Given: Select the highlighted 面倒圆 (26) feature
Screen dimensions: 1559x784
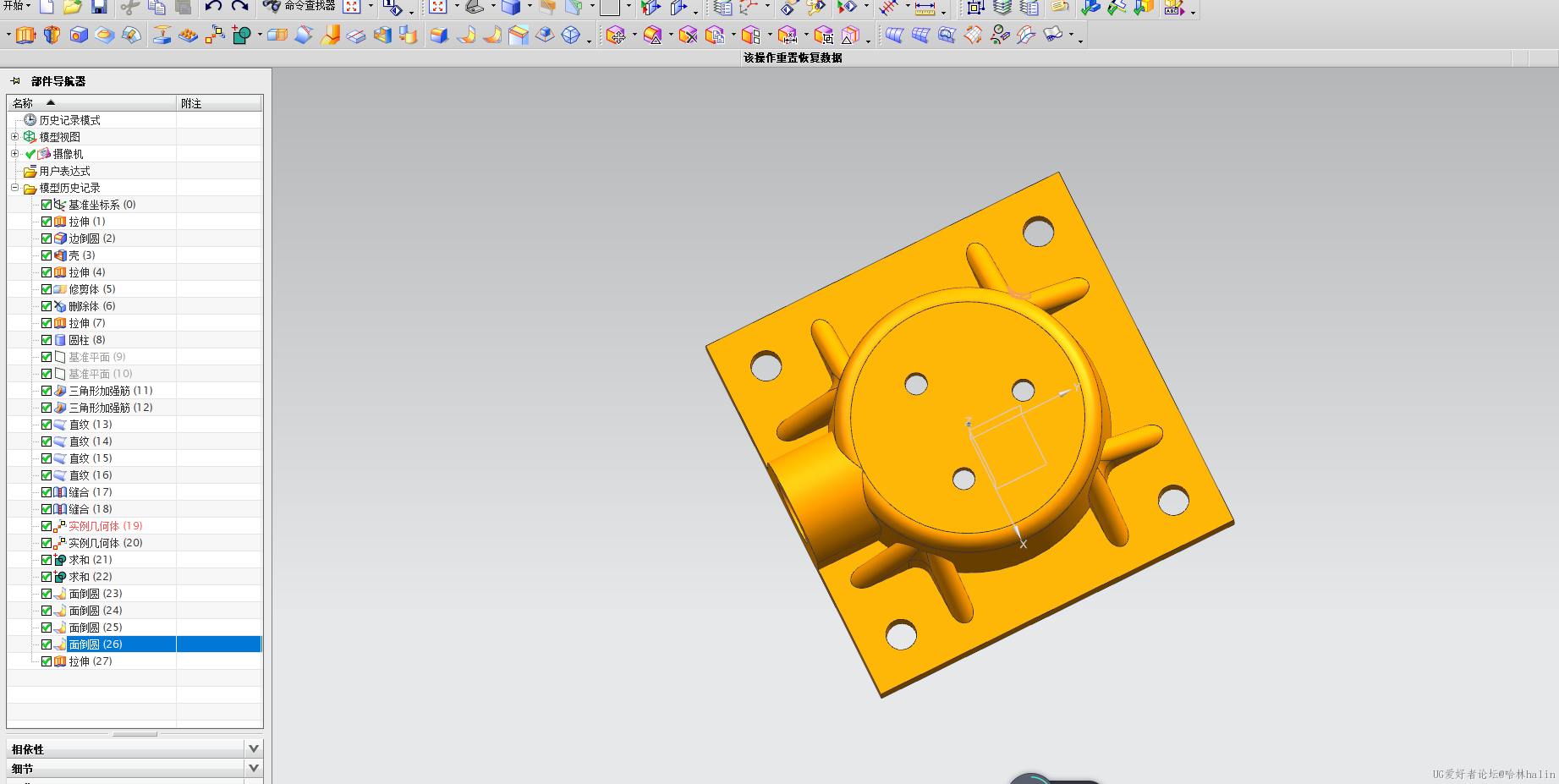Looking at the screenshot, I should tap(96, 644).
